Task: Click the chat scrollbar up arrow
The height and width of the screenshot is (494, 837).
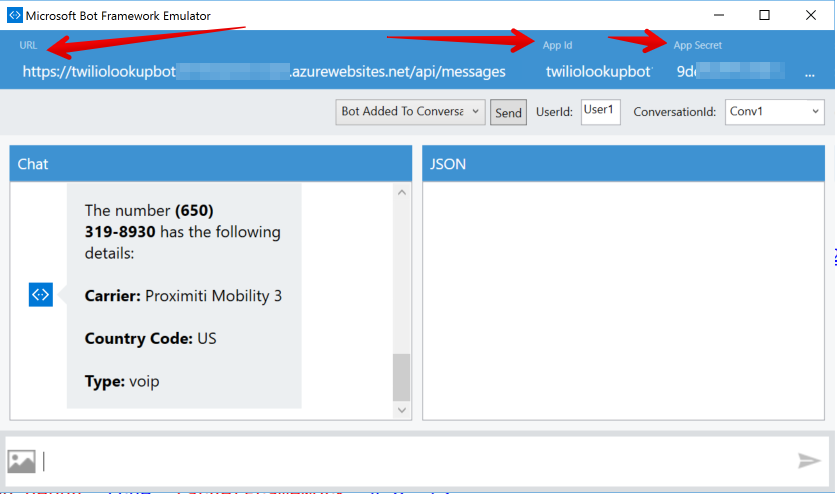Action: [402, 192]
